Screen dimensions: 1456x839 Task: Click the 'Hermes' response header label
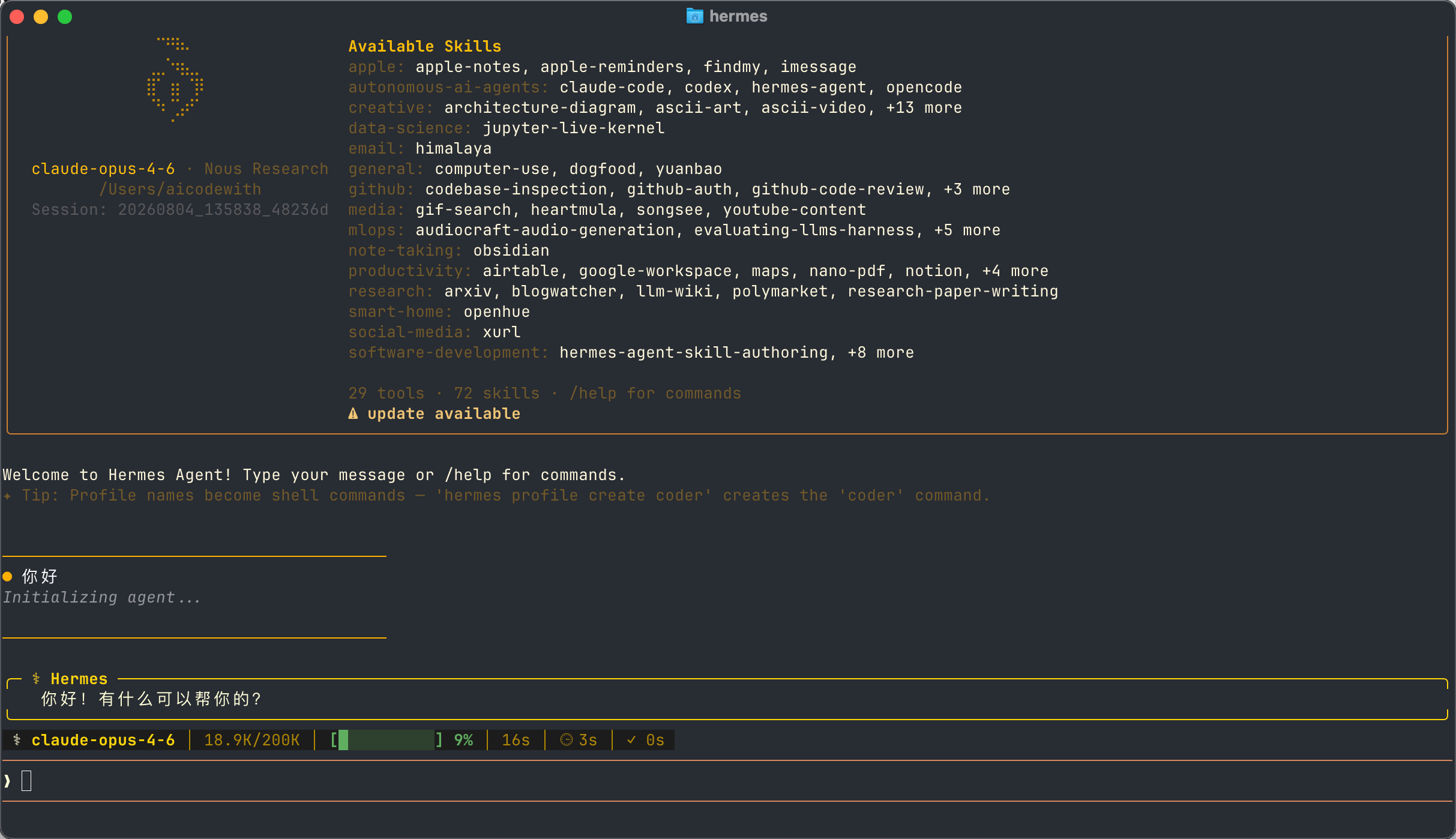point(79,679)
